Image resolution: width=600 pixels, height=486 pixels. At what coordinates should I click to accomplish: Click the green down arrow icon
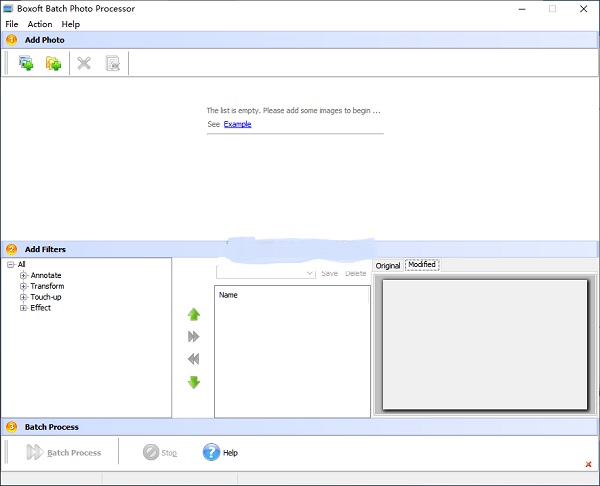point(194,382)
